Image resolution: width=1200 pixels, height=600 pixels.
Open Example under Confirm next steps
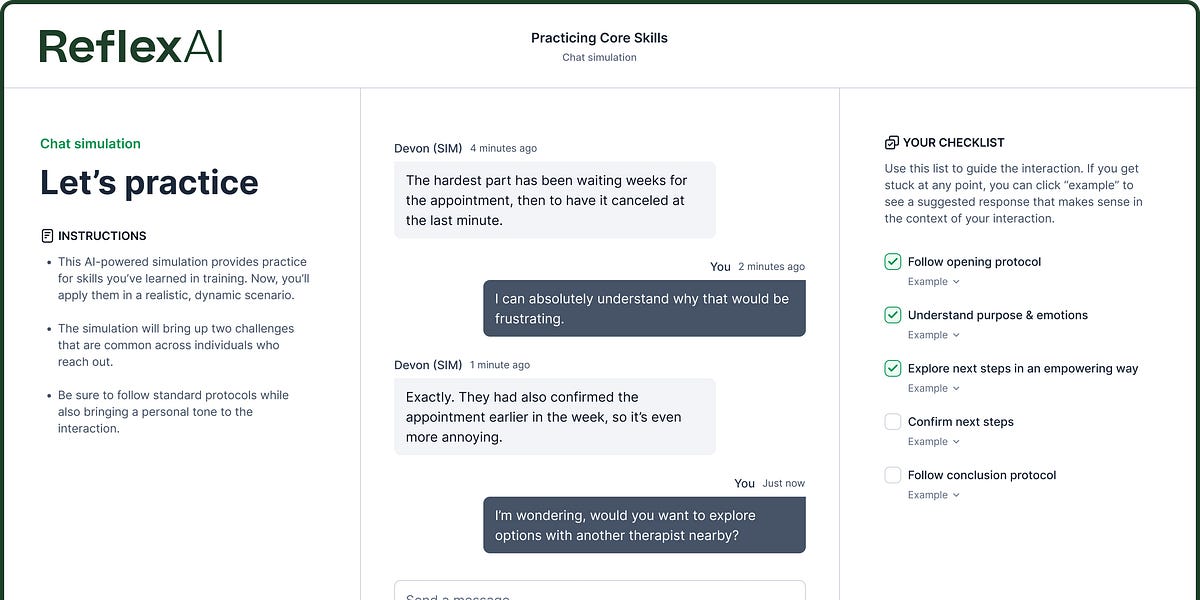tap(933, 441)
